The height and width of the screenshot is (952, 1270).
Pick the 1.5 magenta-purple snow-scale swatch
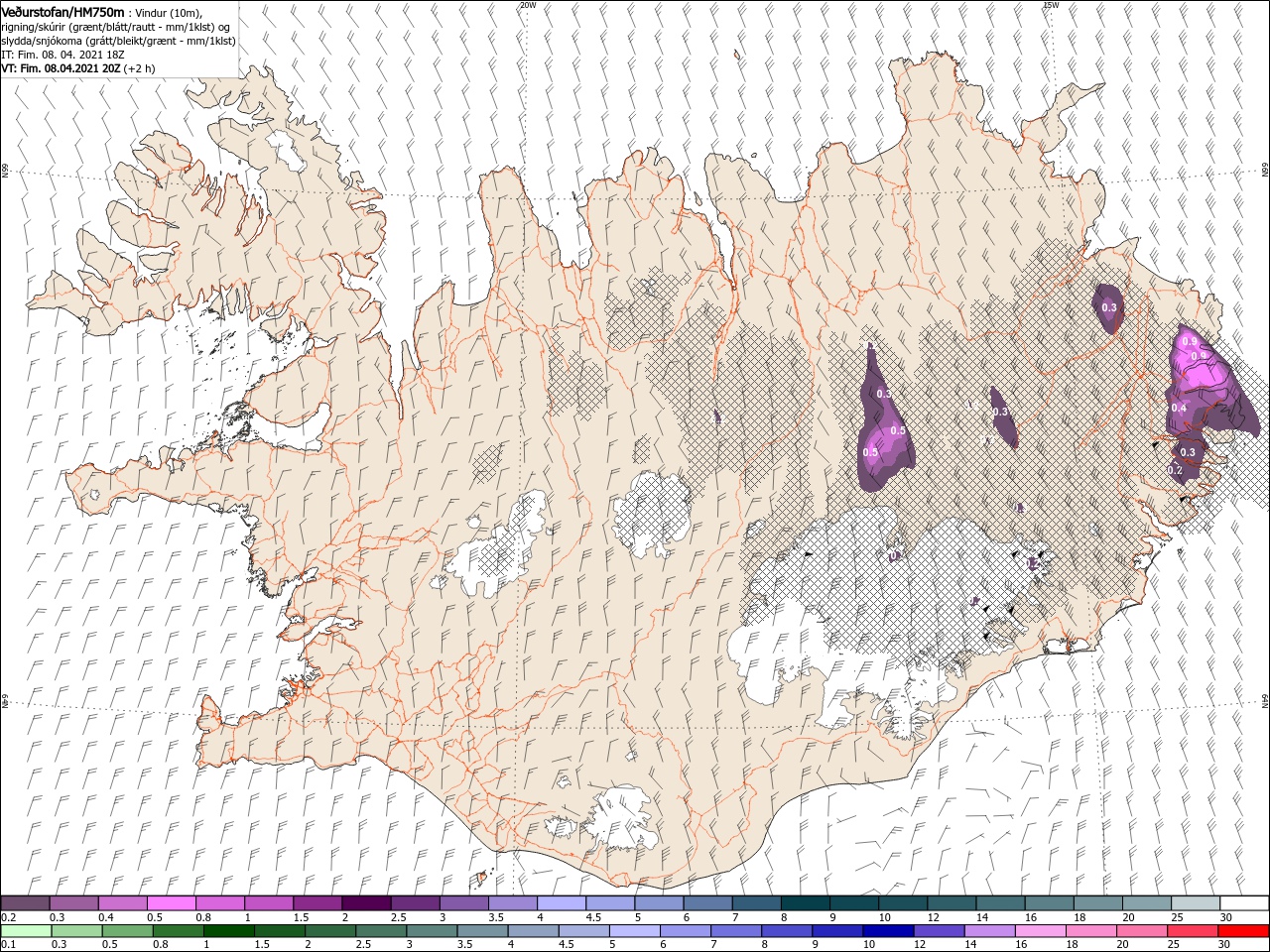tap(317, 903)
